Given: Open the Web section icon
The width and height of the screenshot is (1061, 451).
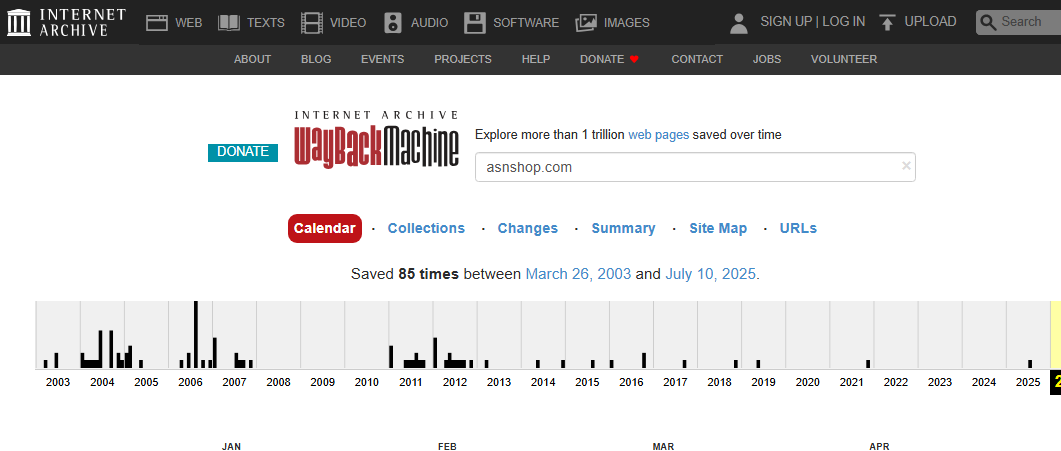Looking at the screenshot, I should pyautogui.click(x=157, y=23).
